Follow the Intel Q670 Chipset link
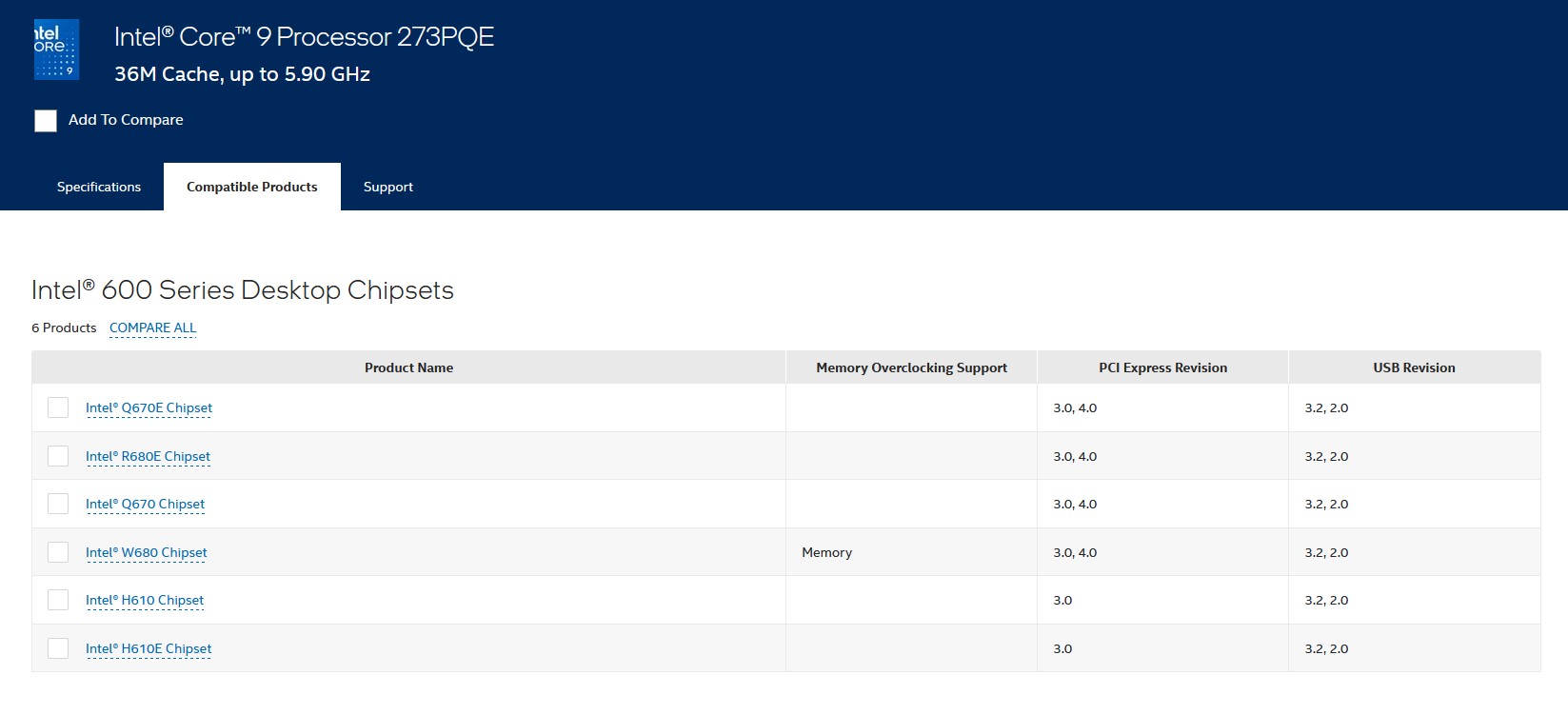This screenshot has width=1568, height=715. point(145,504)
